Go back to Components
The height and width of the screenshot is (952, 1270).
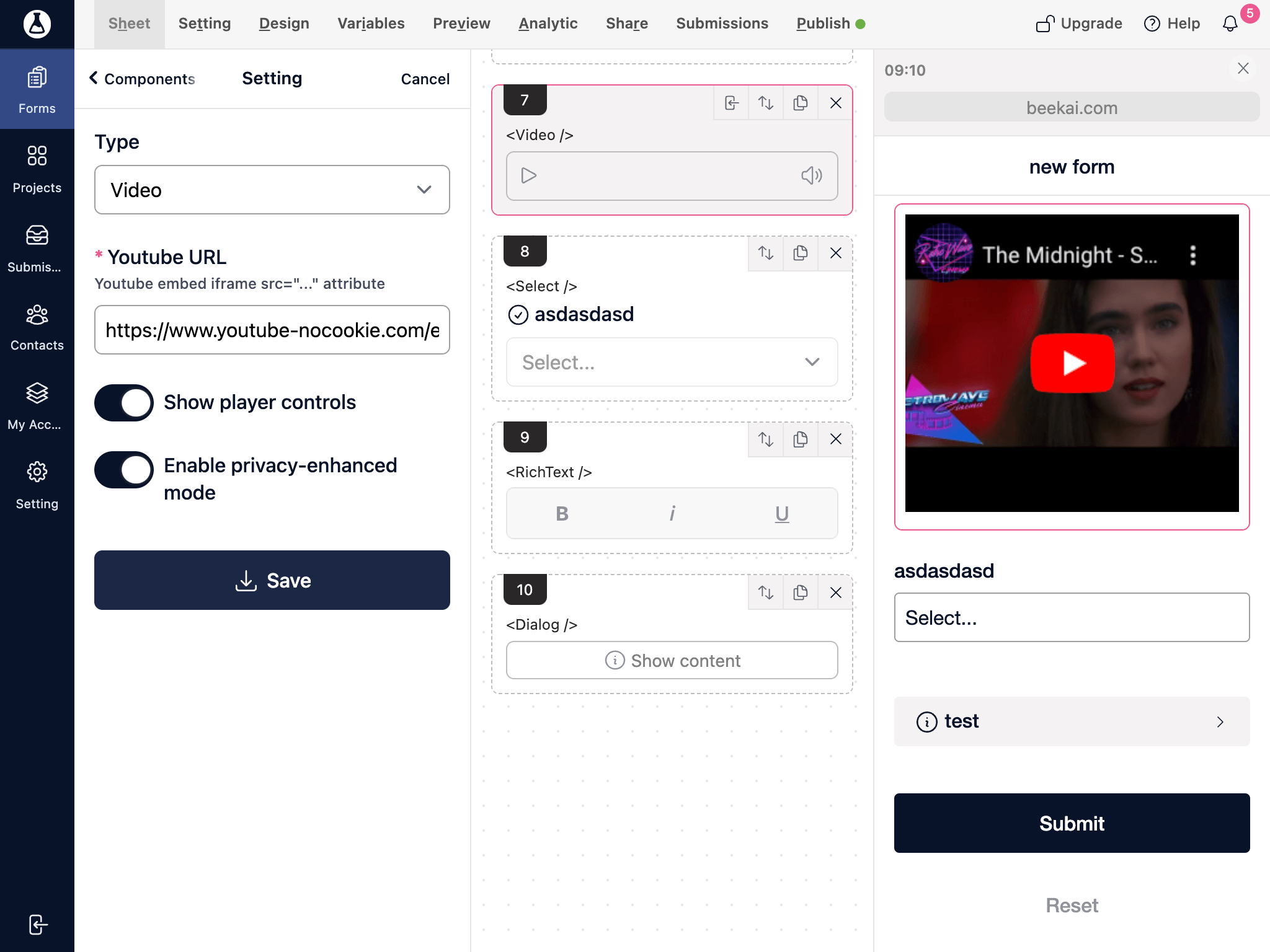[142, 79]
